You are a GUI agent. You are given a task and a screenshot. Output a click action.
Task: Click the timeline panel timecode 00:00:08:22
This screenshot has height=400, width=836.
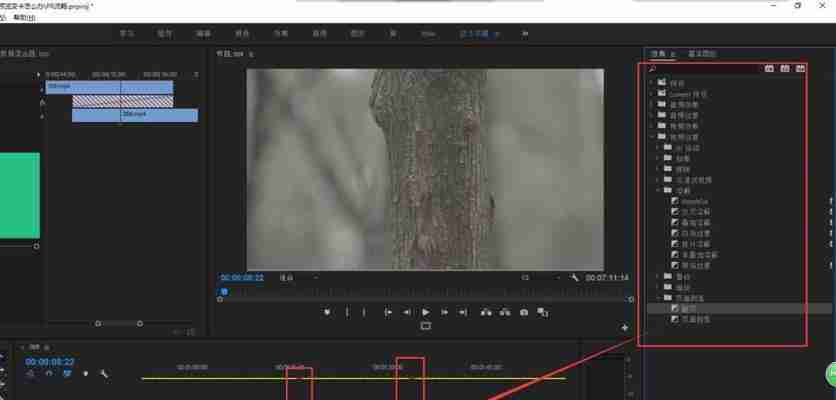[50, 362]
